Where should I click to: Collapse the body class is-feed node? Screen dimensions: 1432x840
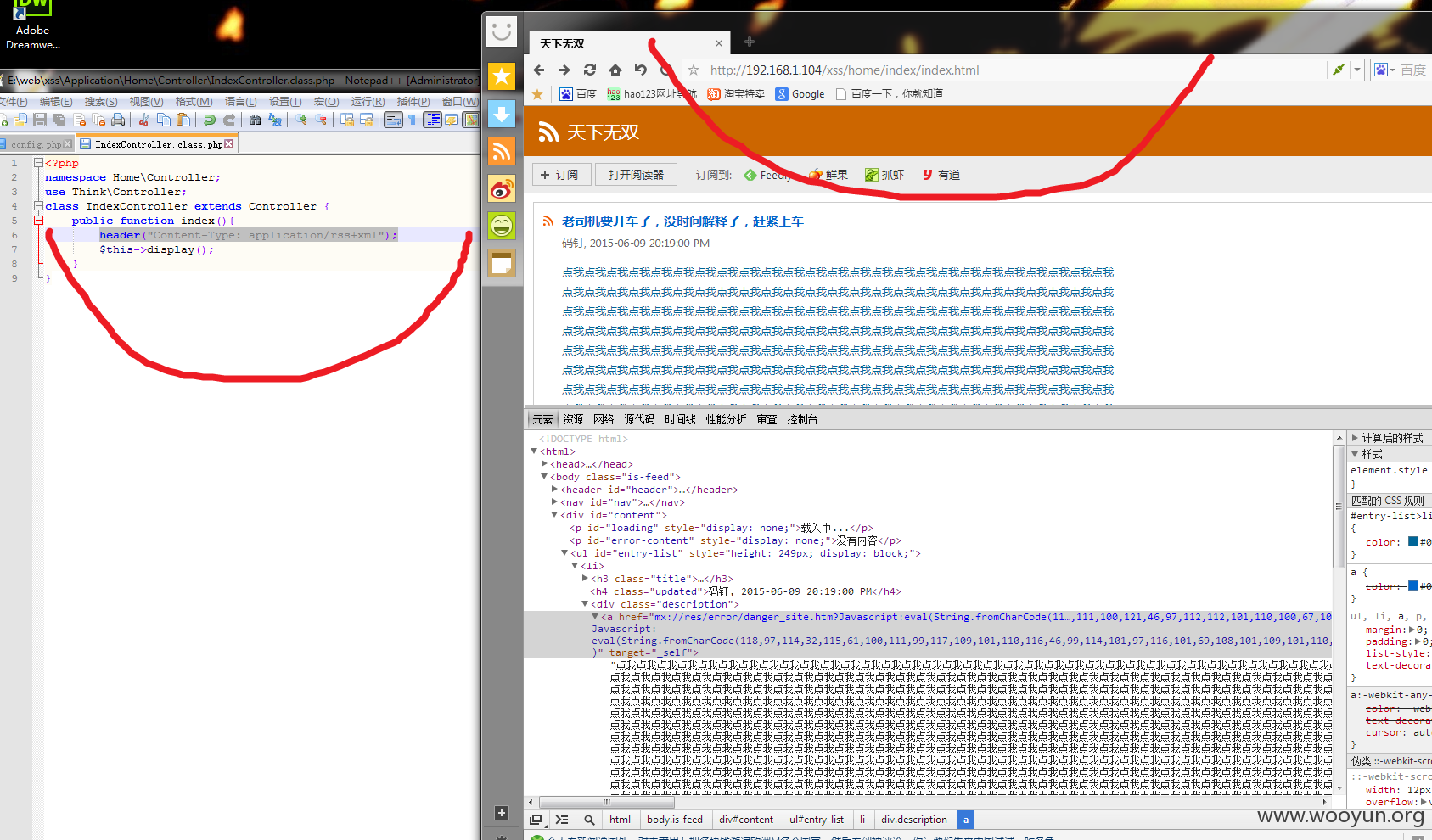[544, 477]
